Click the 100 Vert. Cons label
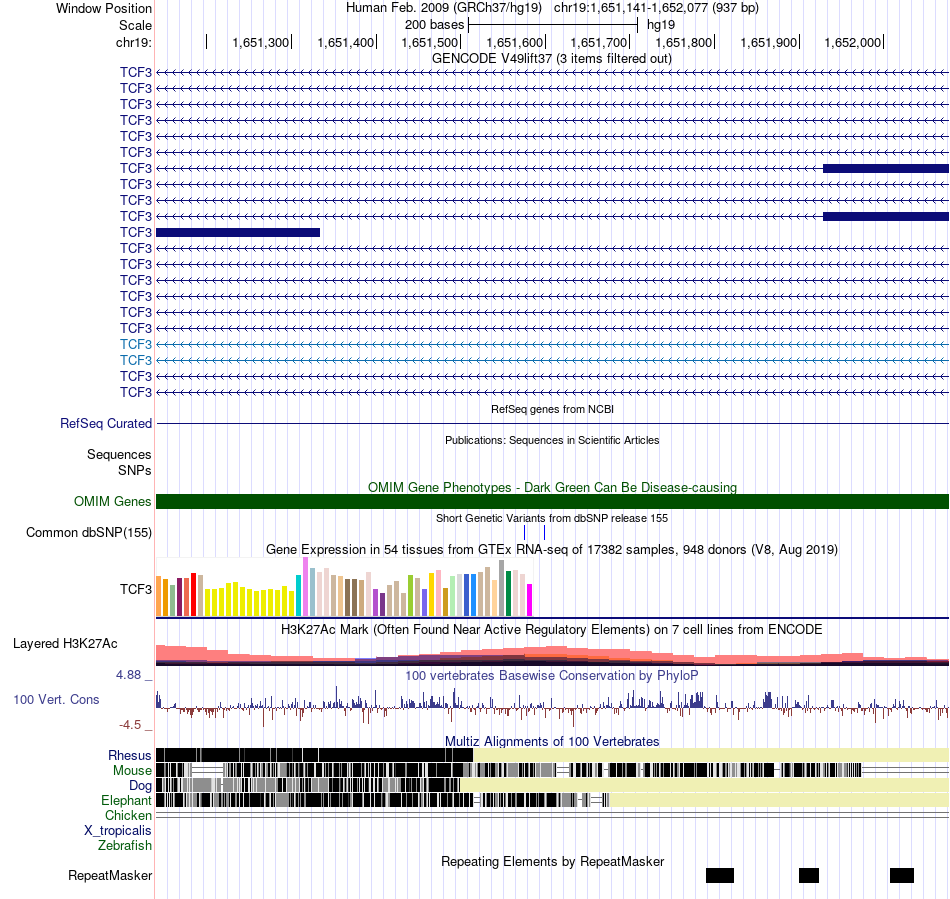This screenshot has height=899, width=950. (x=56, y=700)
